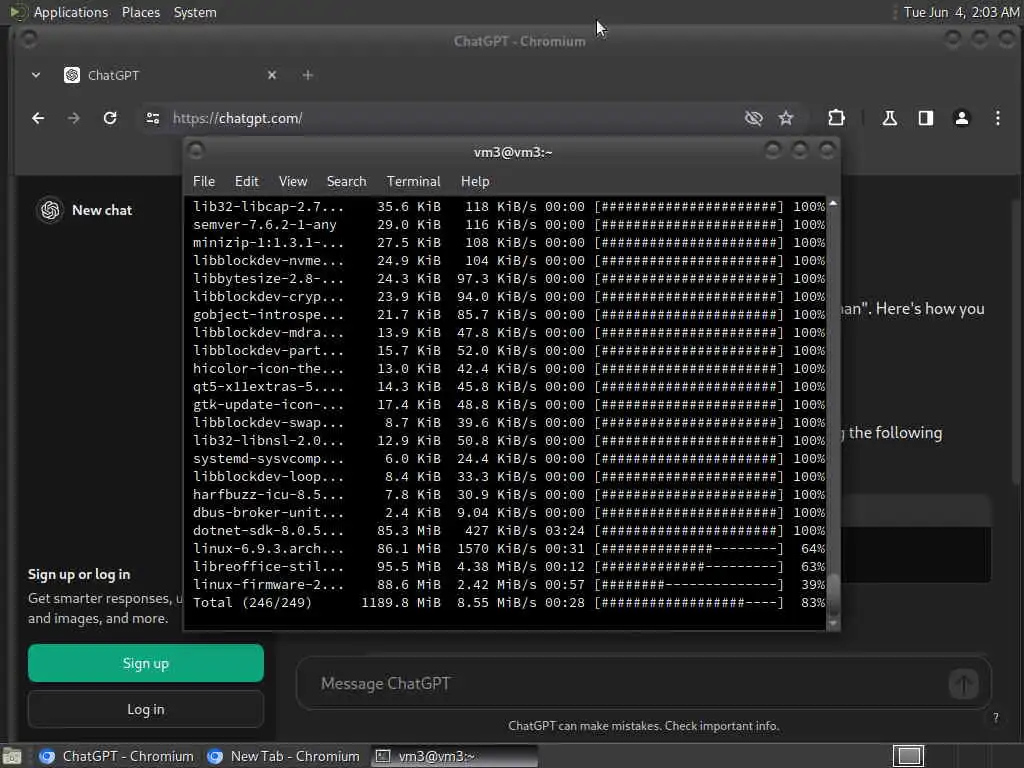Open the terminal Help menu
1024x768 pixels.
[x=475, y=182]
